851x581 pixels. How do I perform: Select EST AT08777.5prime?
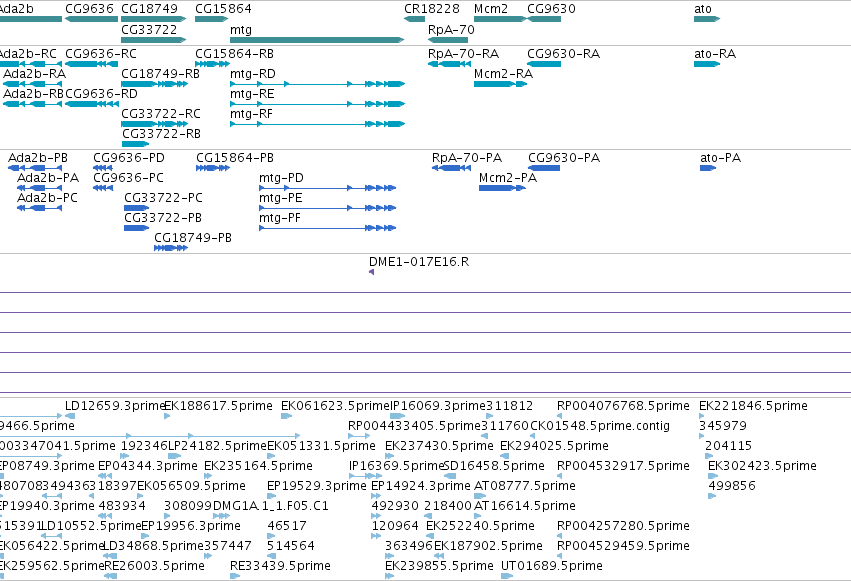tap(480, 496)
